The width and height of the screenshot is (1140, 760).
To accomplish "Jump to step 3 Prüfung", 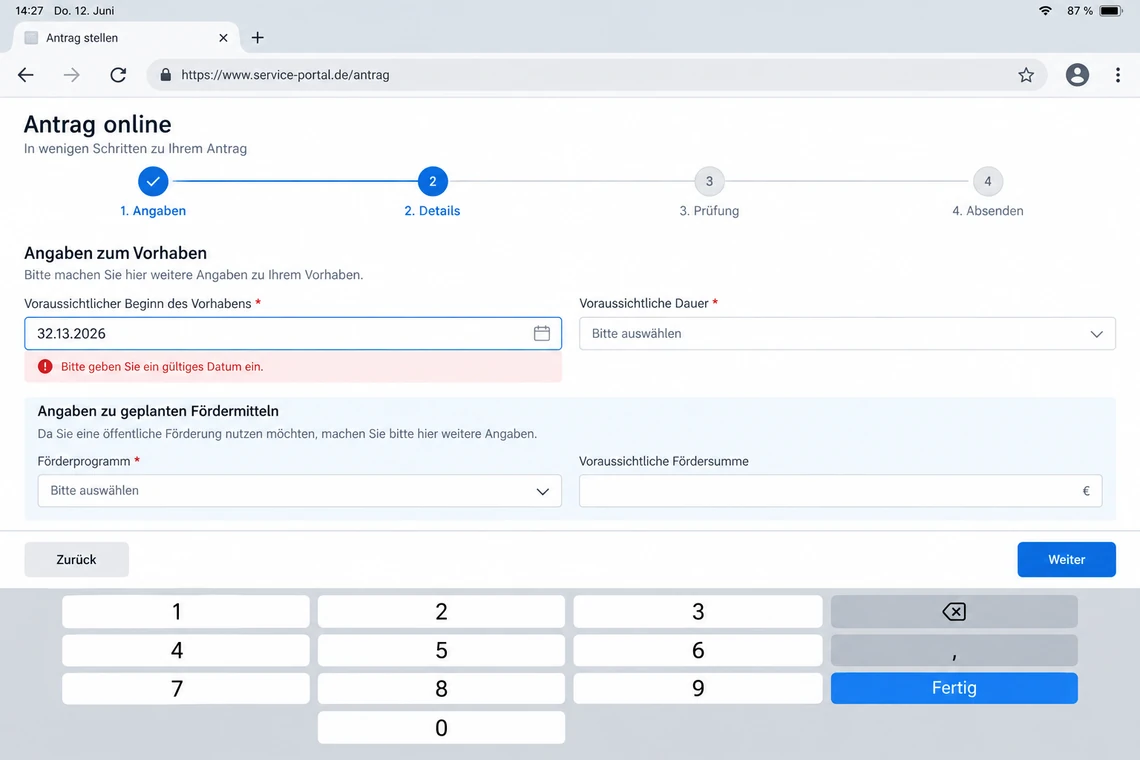I will pos(710,181).
